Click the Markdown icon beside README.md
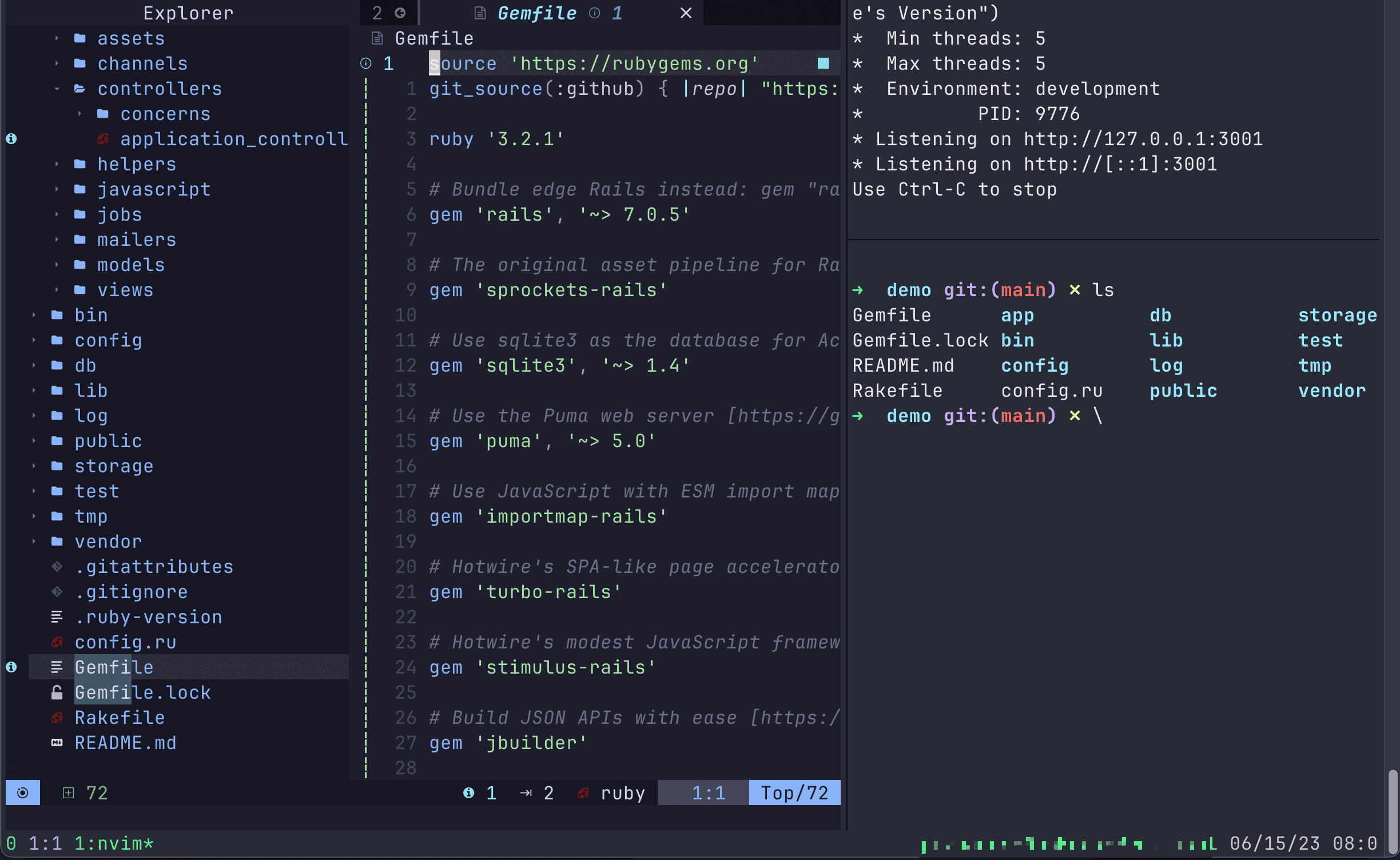Image resolution: width=1400 pixels, height=860 pixels. (x=57, y=743)
